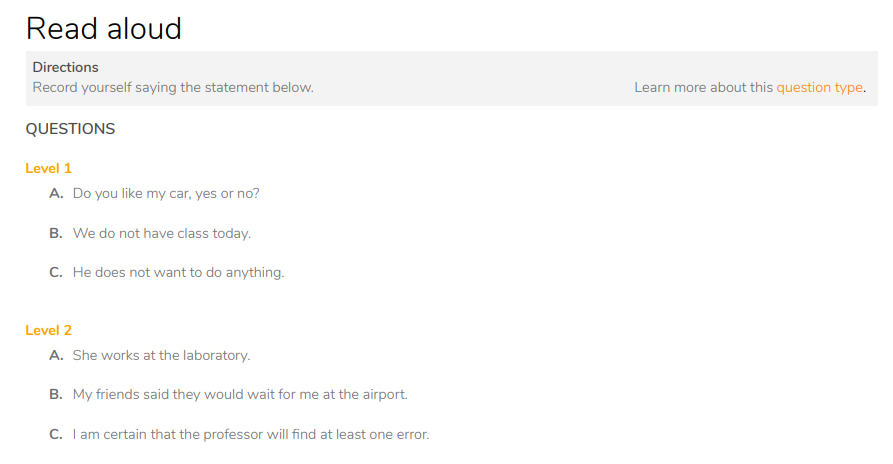Select the "Directions" heading
Image resolution: width=893 pixels, height=464 pixels.
click(x=65, y=67)
